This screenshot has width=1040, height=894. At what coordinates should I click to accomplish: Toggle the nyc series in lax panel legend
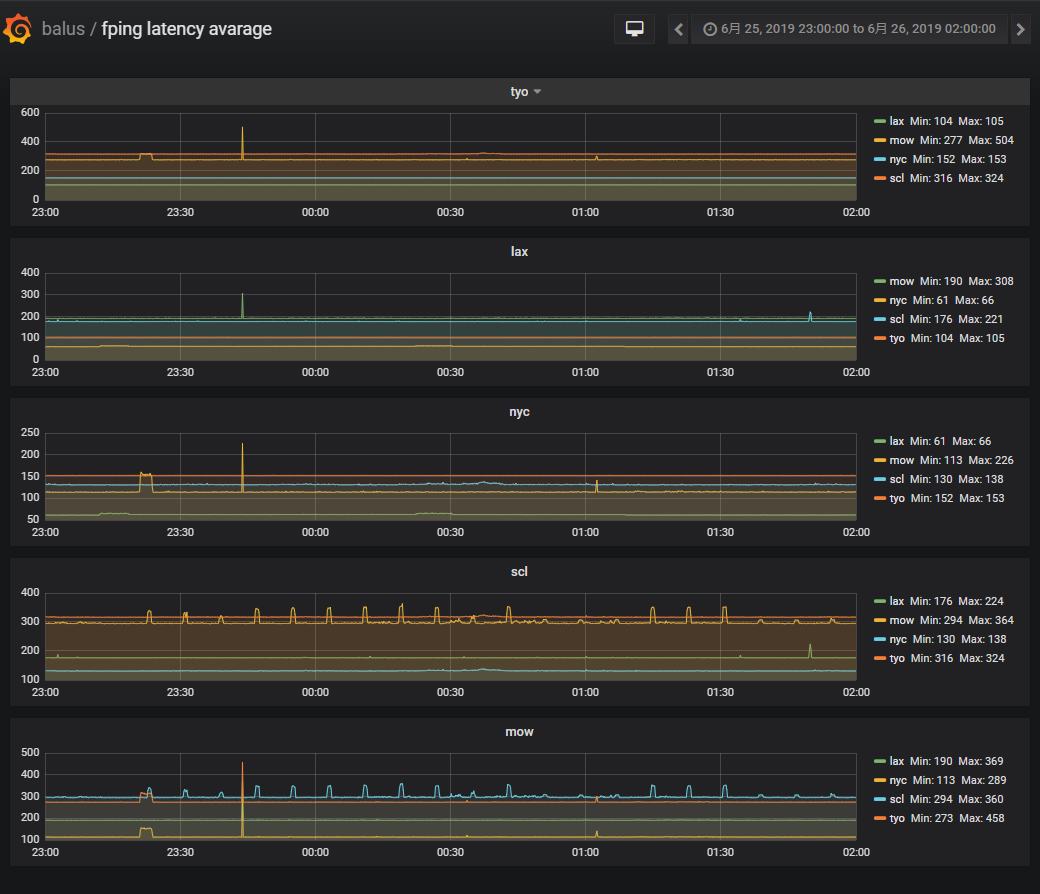pos(898,300)
